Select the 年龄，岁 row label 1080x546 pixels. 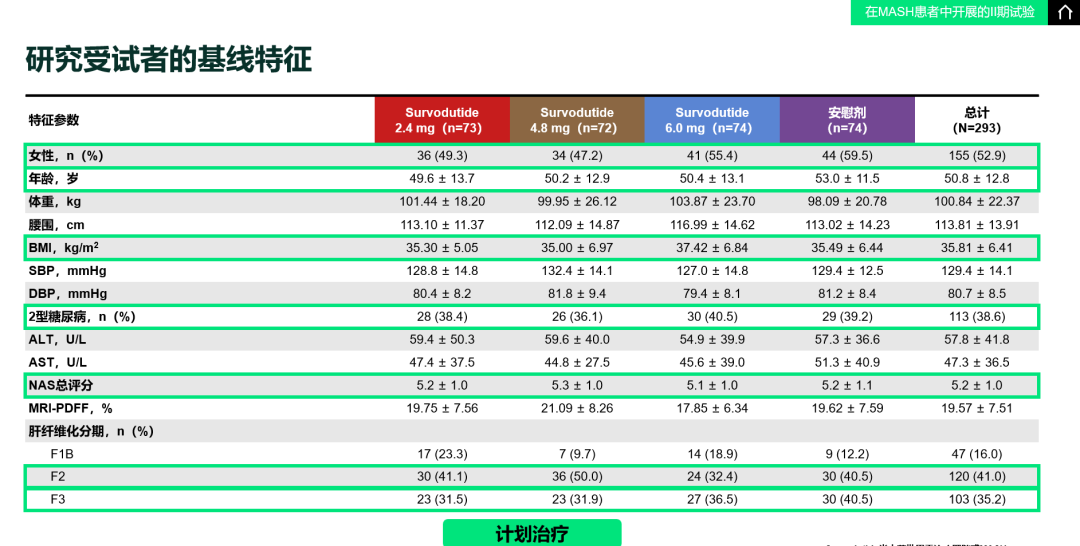click(54, 179)
